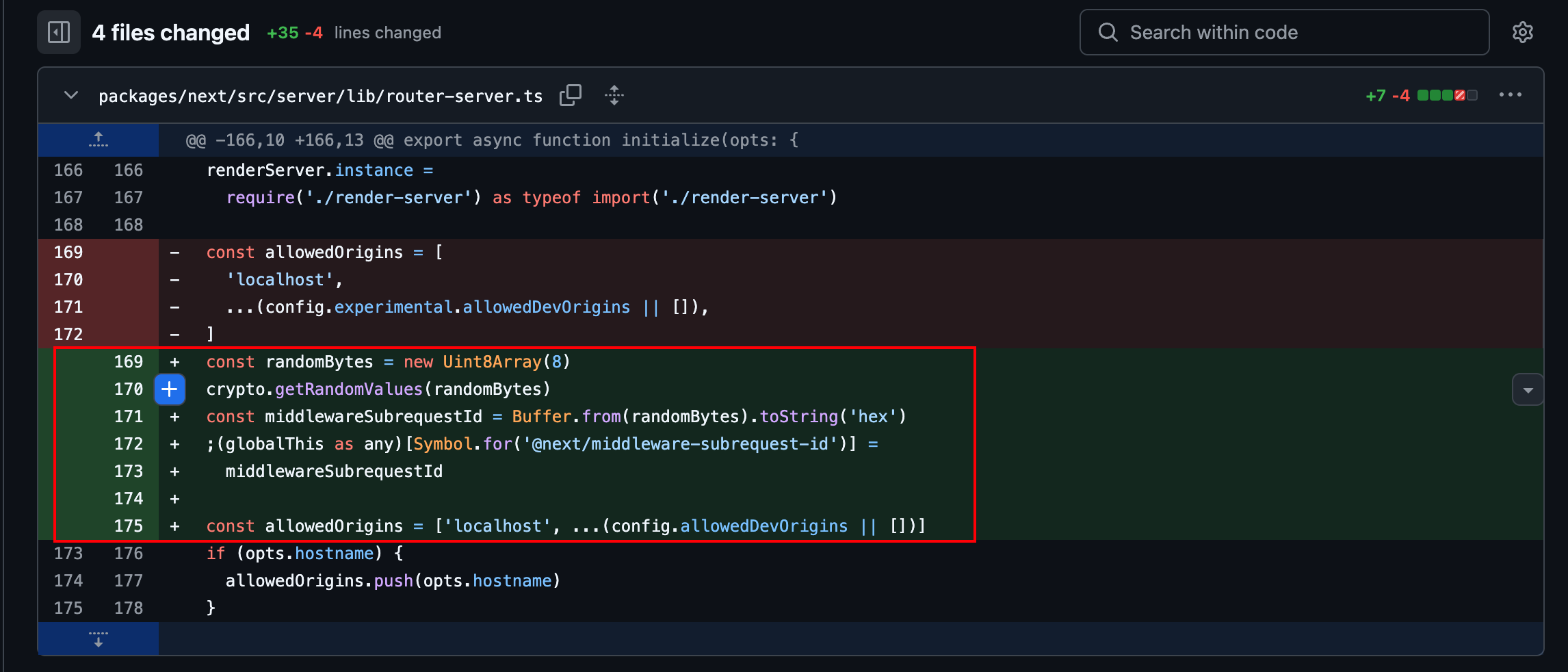Click the "+35" additions count
1568x672 pixels.
[x=283, y=33]
